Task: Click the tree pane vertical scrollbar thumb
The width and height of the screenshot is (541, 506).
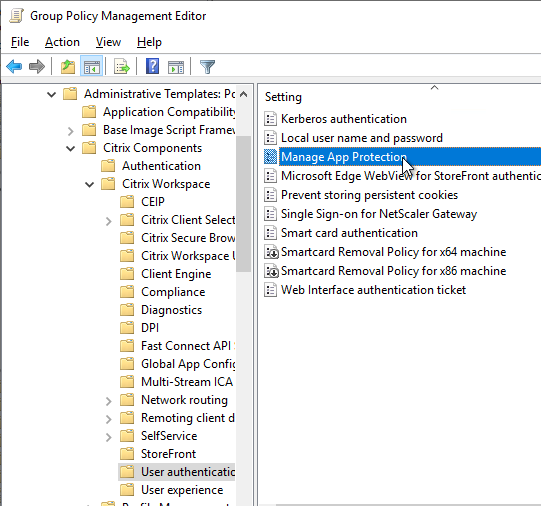Action: tap(244, 204)
